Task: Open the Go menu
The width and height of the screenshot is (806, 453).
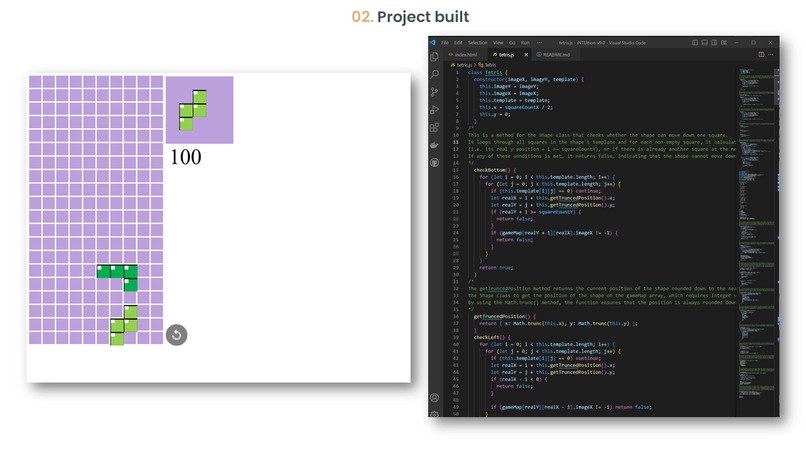Action: 512,43
